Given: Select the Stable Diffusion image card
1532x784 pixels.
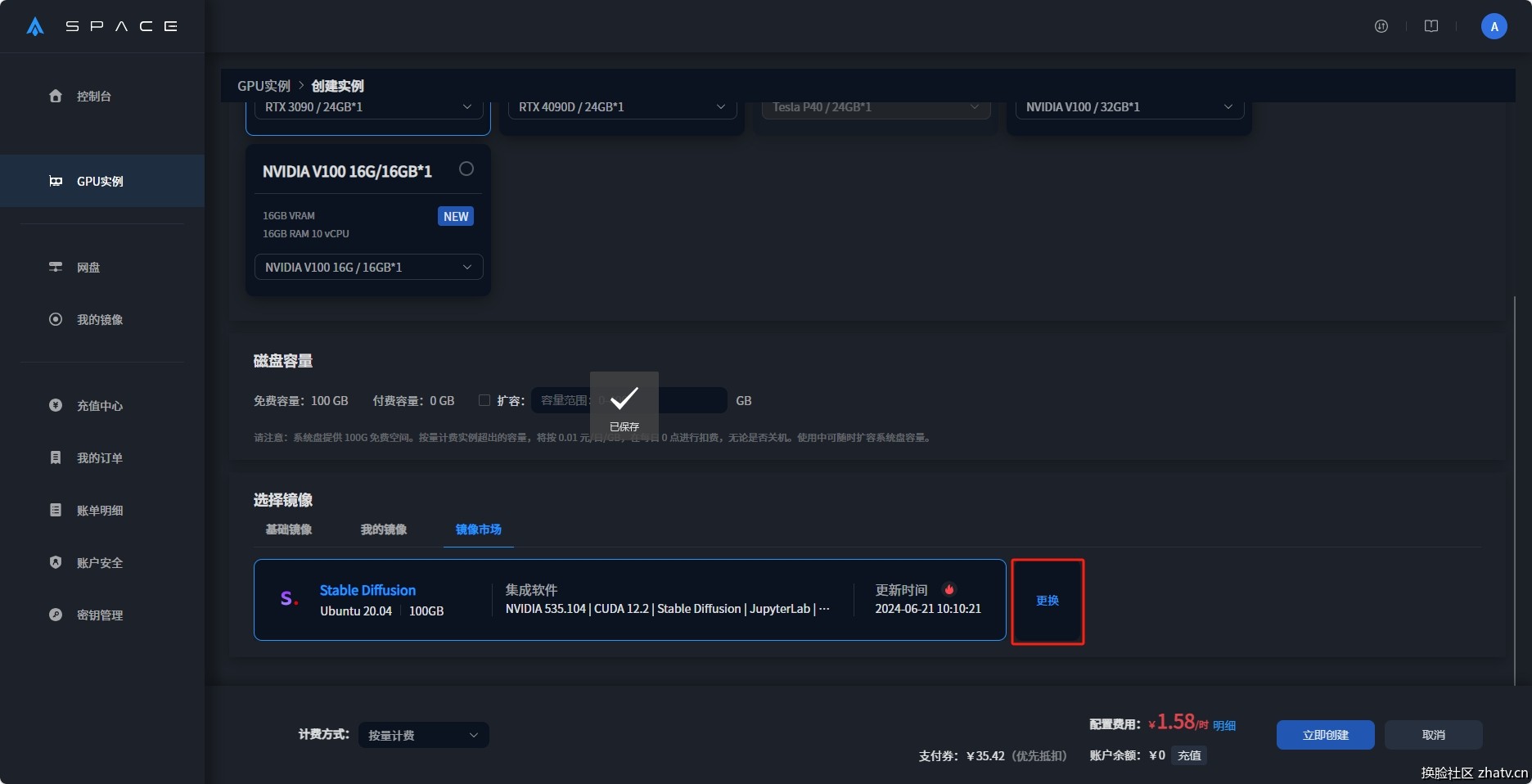Looking at the screenshot, I should point(629,600).
